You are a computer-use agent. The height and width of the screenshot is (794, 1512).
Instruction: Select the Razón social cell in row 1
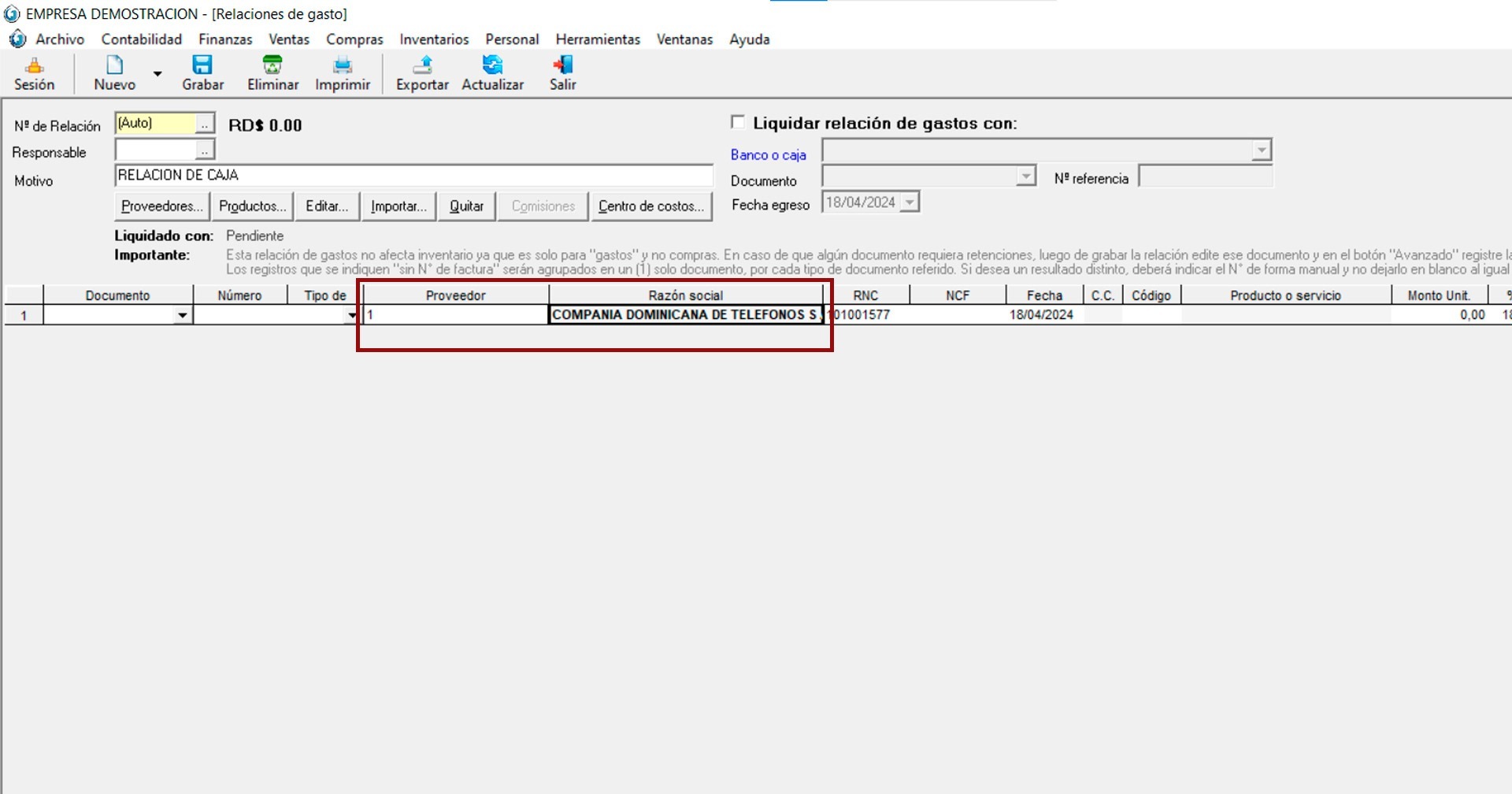pos(685,315)
